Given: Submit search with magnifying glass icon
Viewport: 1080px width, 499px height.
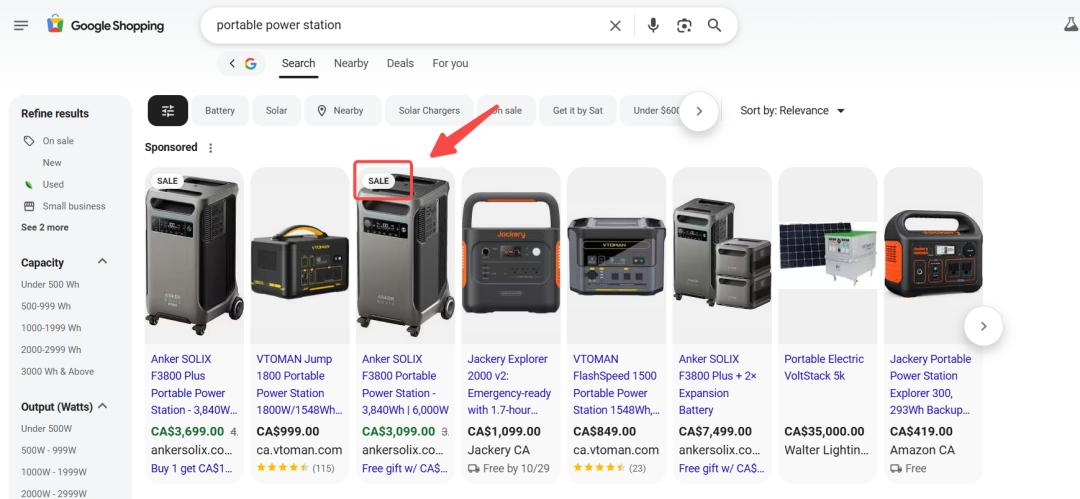Looking at the screenshot, I should [714, 25].
